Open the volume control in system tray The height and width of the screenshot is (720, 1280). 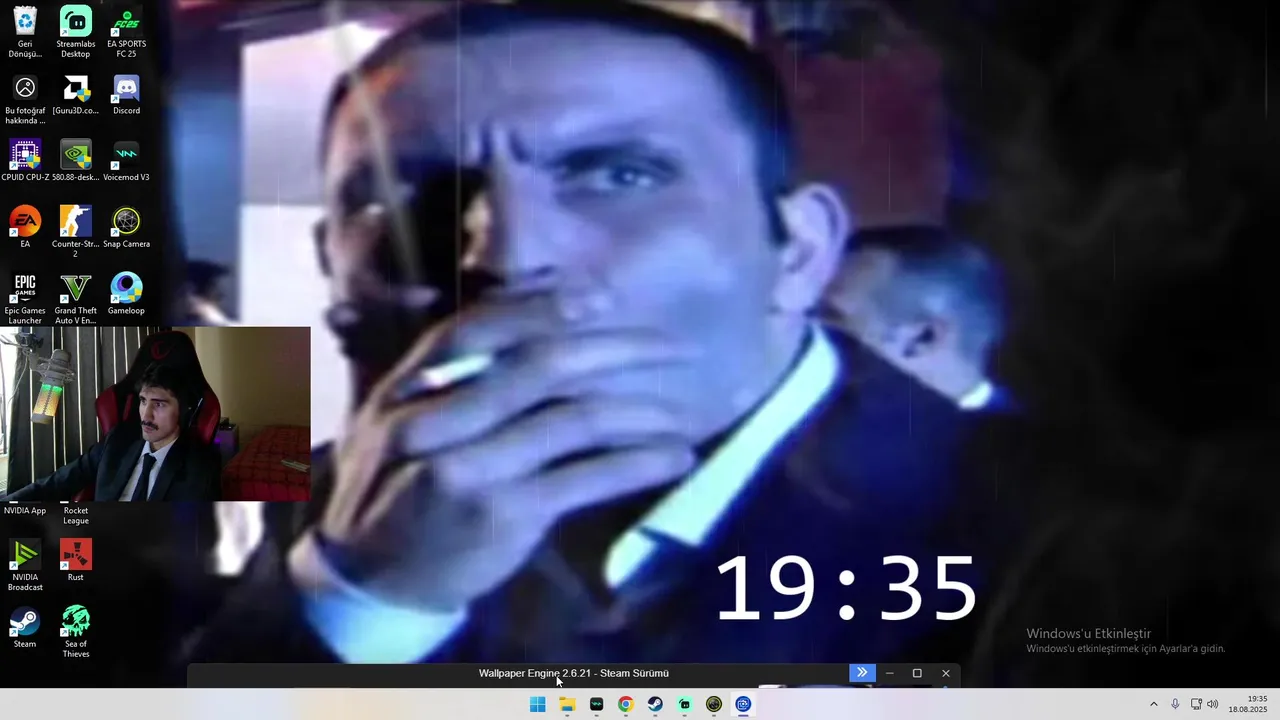1213,704
